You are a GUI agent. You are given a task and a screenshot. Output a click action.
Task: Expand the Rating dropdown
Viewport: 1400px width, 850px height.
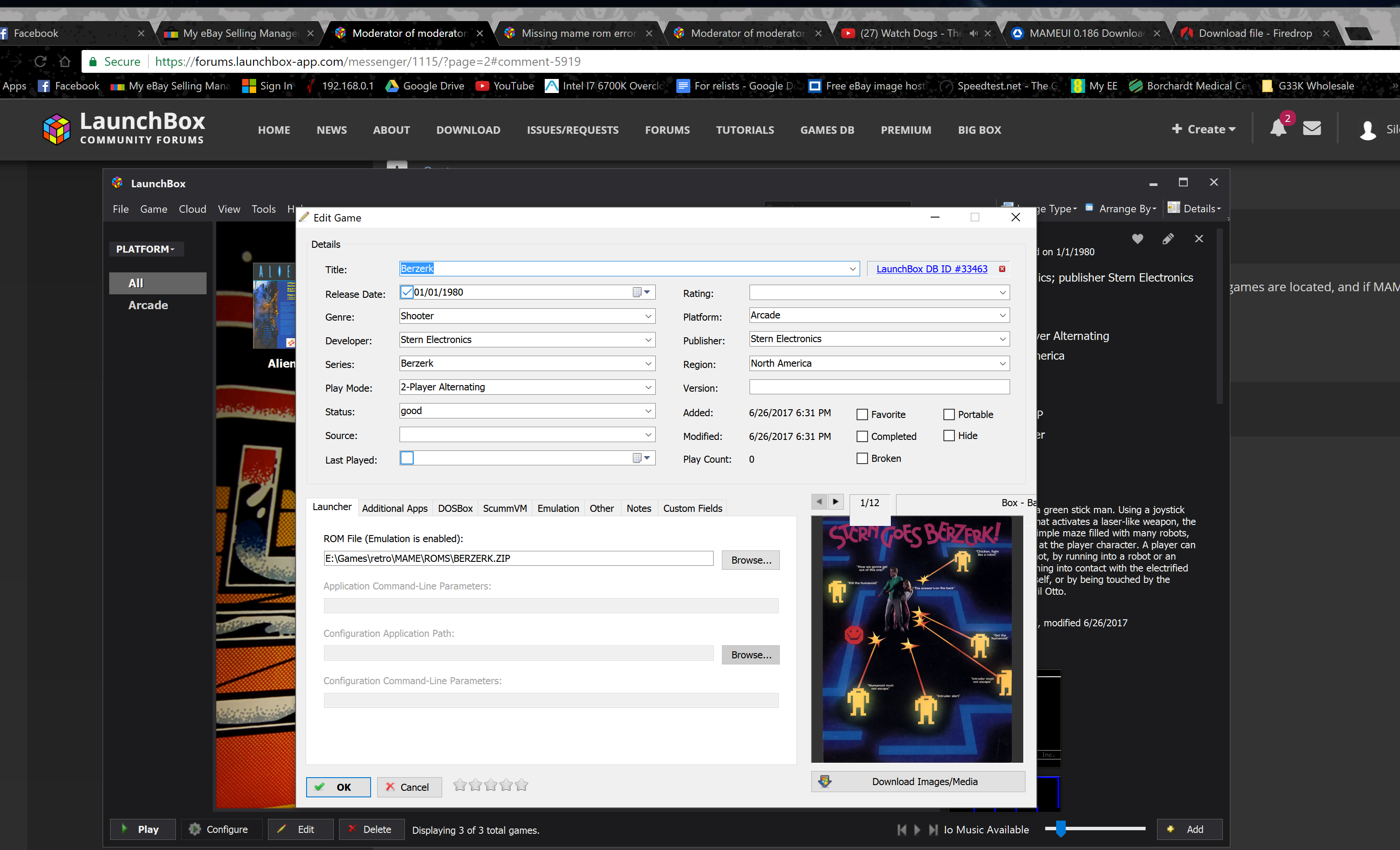pyautogui.click(x=1003, y=293)
